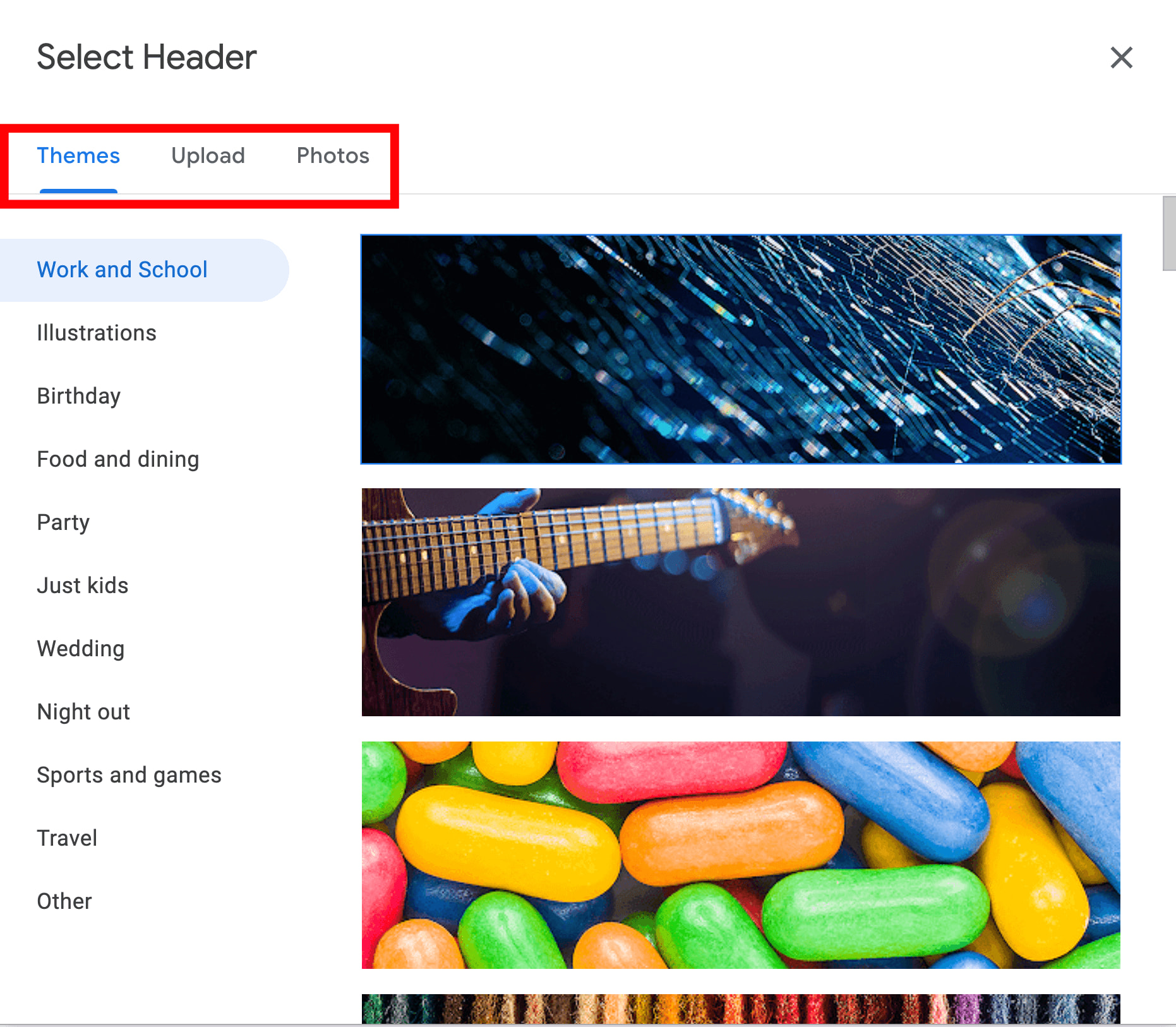1176x1027 pixels.
Task: Open the Photos tab
Action: [x=333, y=155]
